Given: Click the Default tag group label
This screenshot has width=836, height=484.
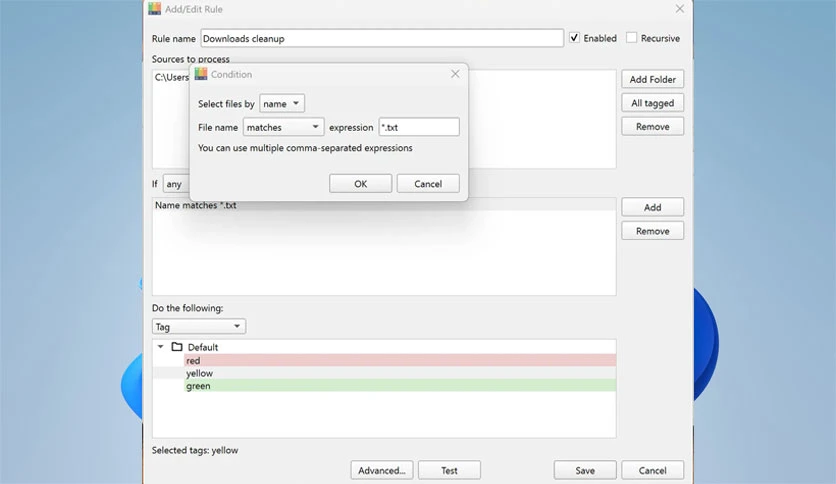Looking at the screenshot, I should click(x=203, y=347).
